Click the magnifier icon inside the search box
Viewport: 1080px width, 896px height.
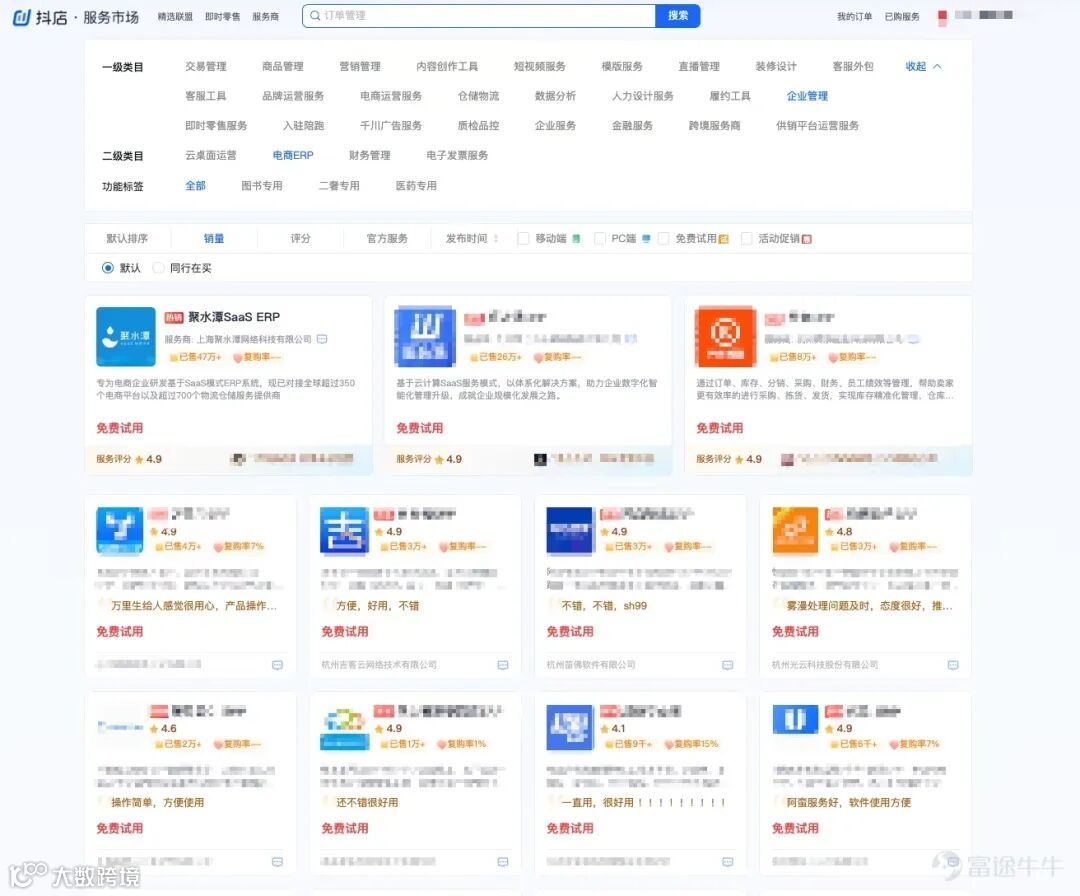pyautogui.click(x=316, y=15)
